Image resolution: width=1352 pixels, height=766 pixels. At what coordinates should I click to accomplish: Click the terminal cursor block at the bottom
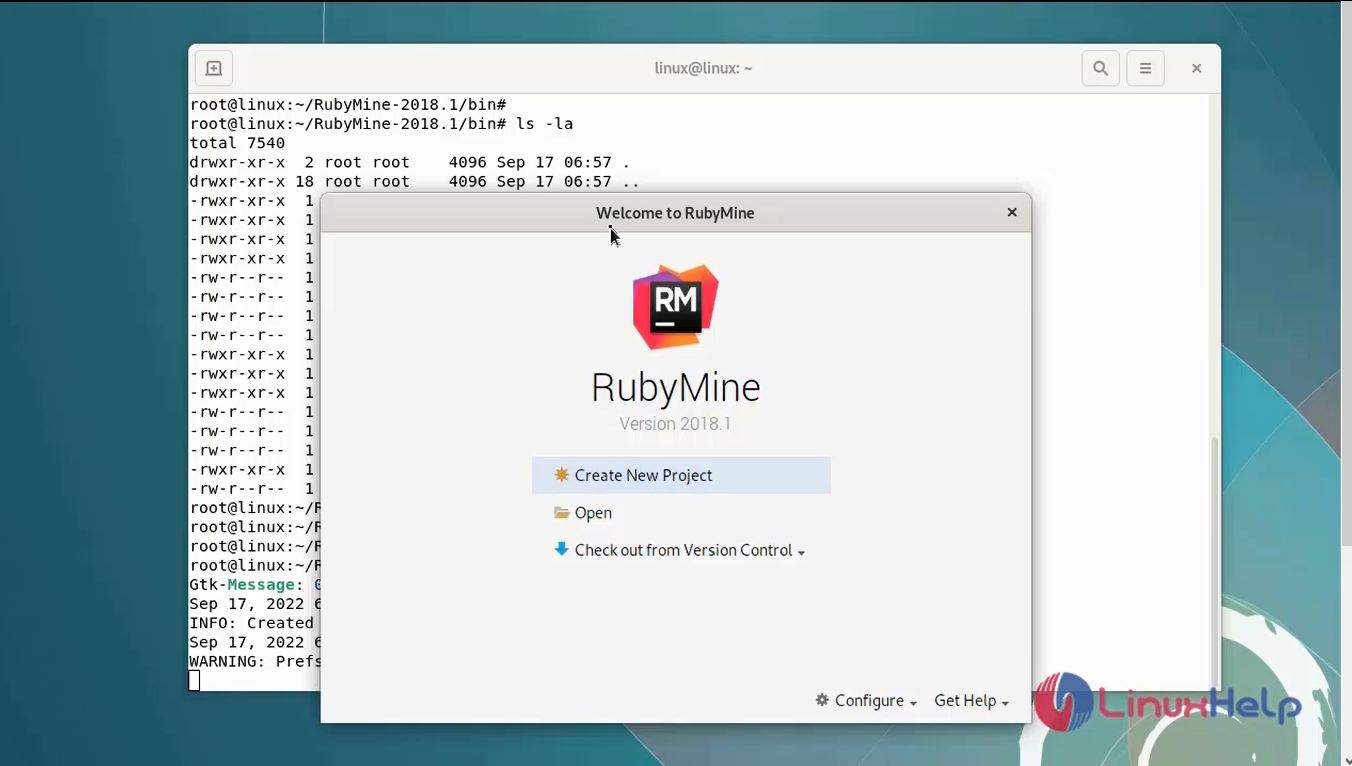click(194, 681)
